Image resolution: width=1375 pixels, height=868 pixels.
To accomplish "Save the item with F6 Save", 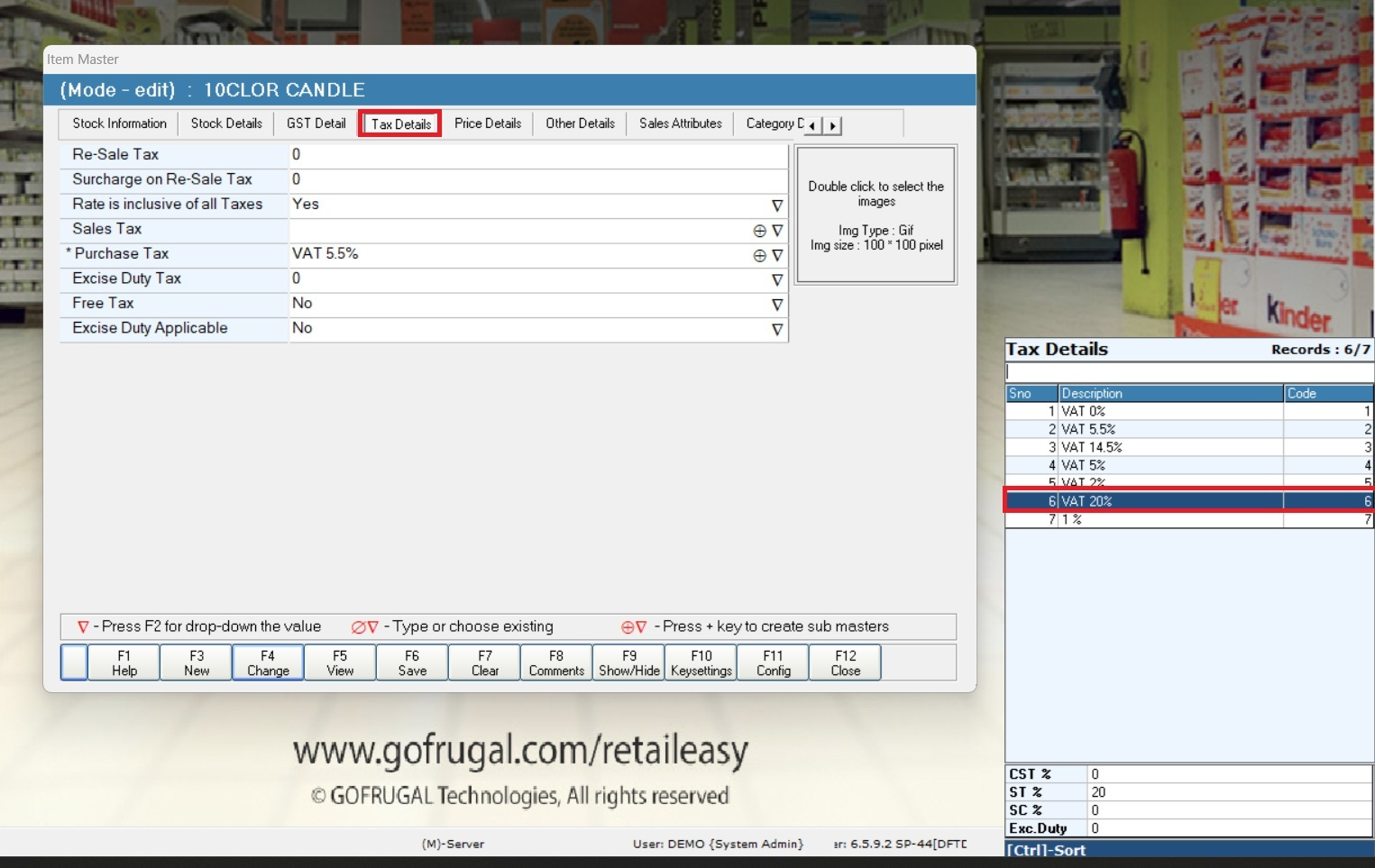I will tap(412, 662).
